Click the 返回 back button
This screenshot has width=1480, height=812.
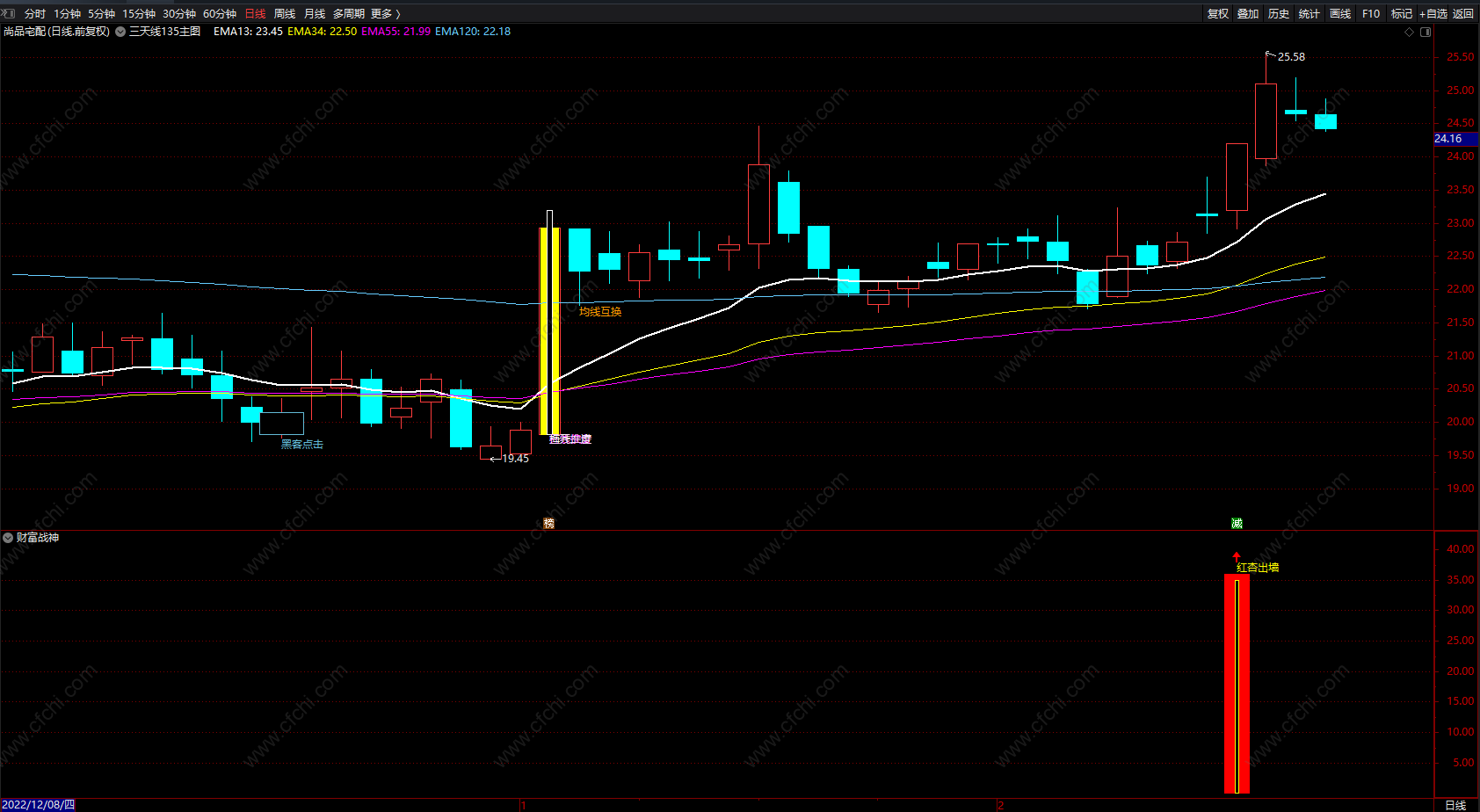[1463, 13]
